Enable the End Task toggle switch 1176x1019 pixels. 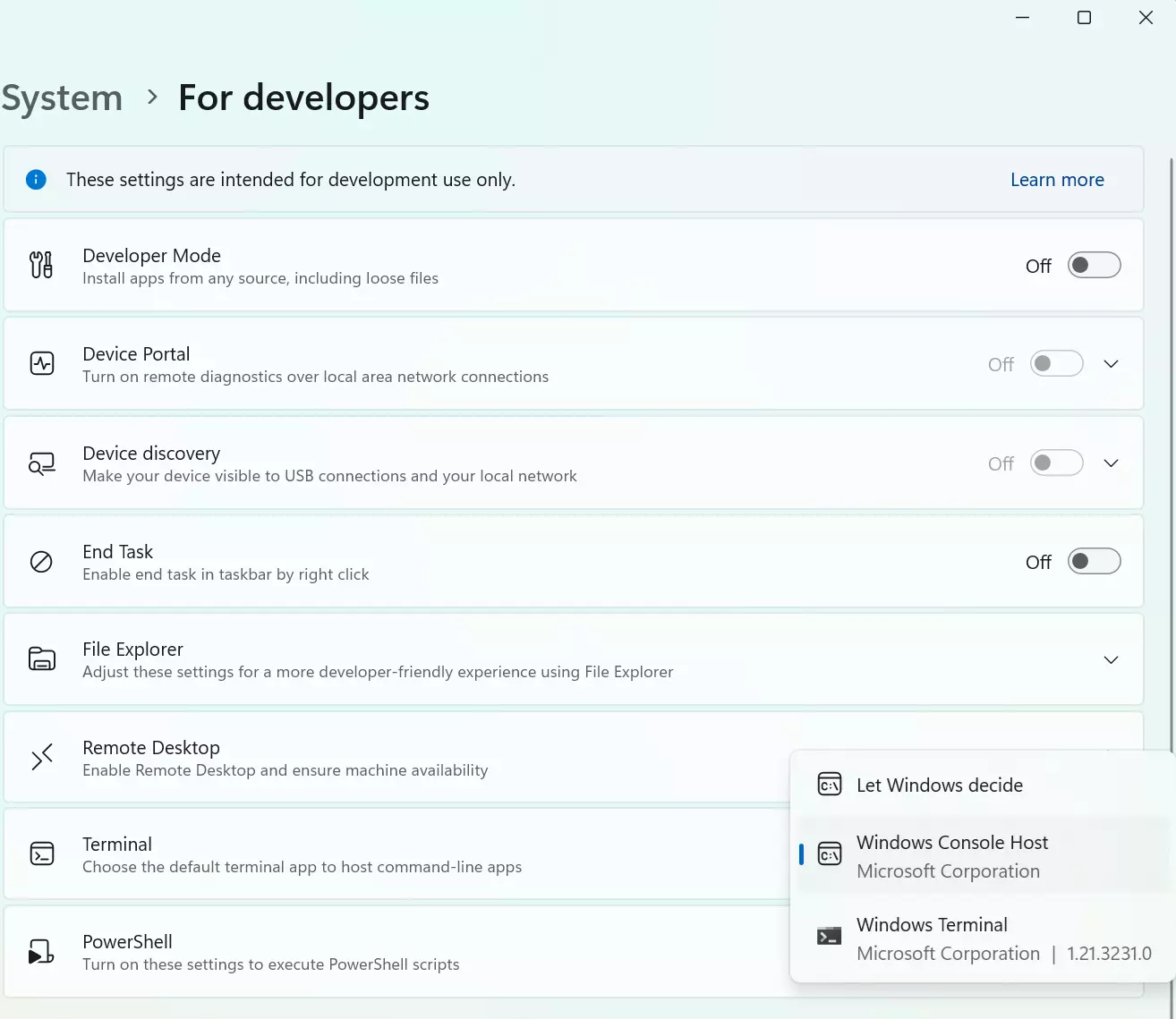pos(1094,562)
